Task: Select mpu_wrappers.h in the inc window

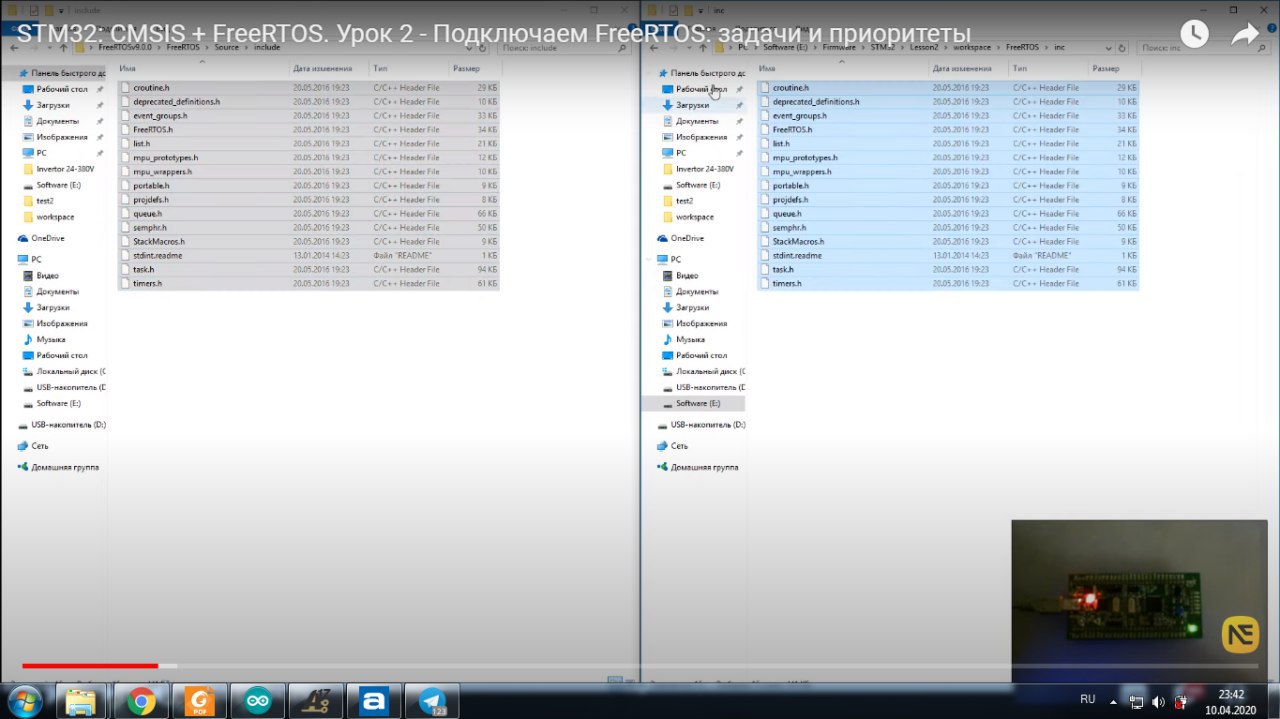Action: click(948, 172)
